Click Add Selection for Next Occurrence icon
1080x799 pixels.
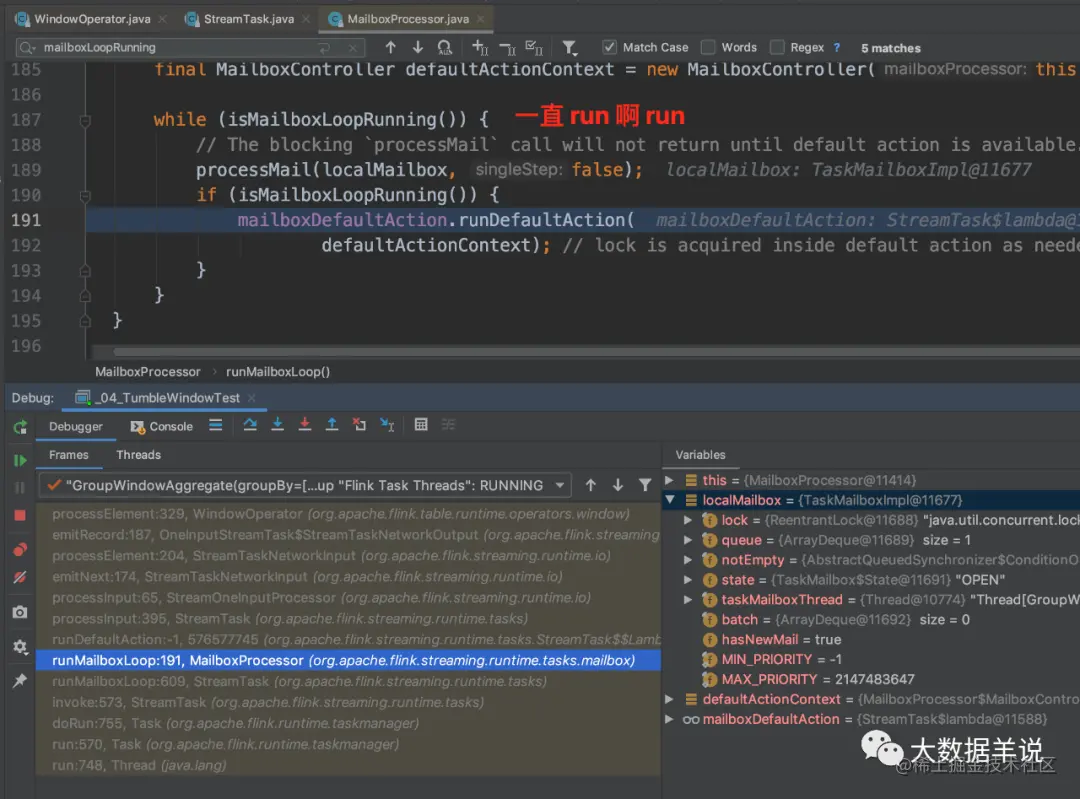click(x=480, y=48)
